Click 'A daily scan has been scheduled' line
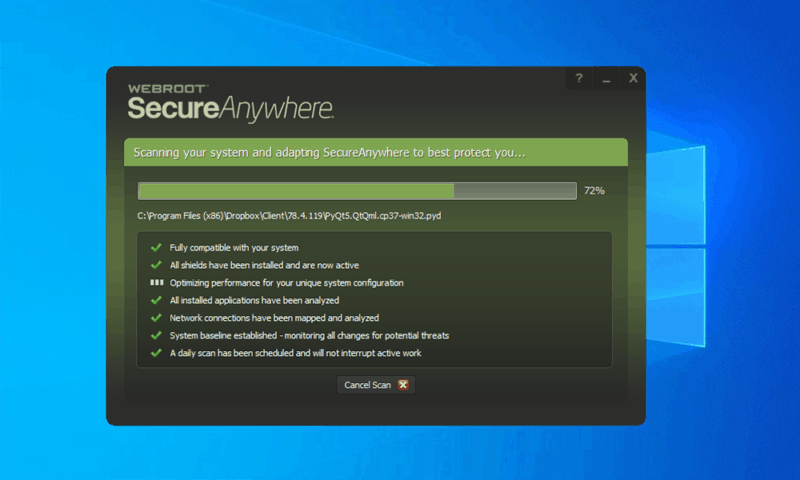This screenshot has height=480, width=800. [x=295, y=353]
